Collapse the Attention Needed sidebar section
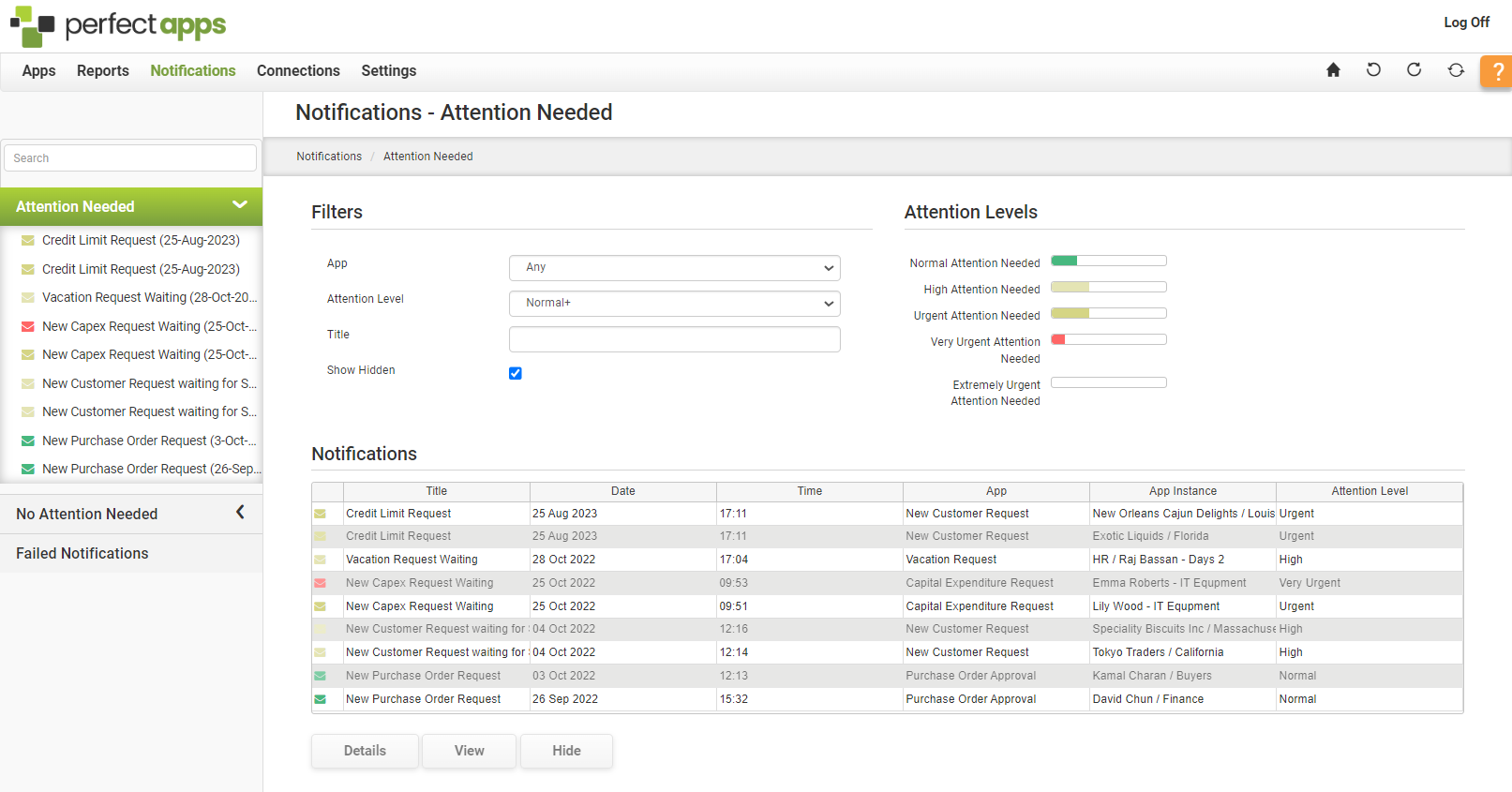This screenshot has width=1512, height=792. click(240, 205)
